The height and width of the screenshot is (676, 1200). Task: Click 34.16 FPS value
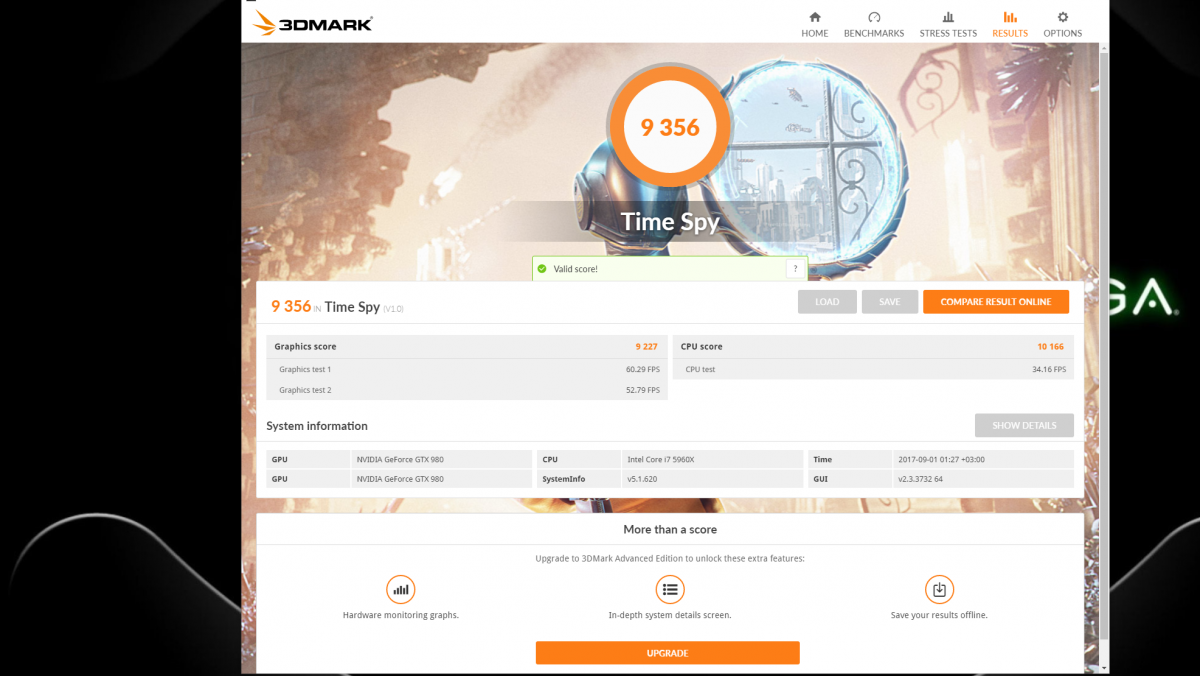[x=1048, y=370]
